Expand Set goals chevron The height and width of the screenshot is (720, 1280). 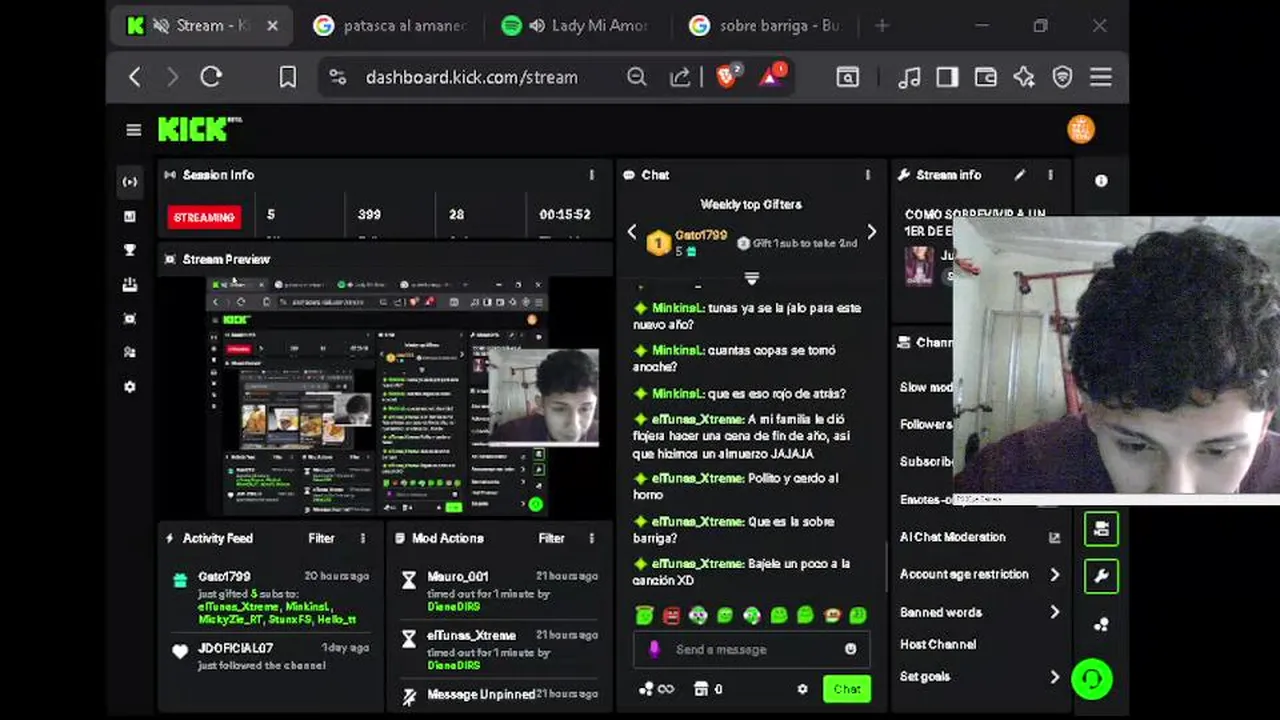click(x=1055, y=677)
